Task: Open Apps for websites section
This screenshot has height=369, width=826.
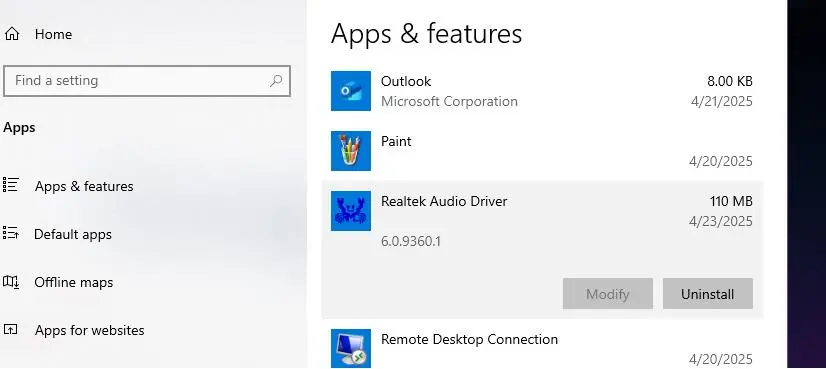Action: (90, 331)
